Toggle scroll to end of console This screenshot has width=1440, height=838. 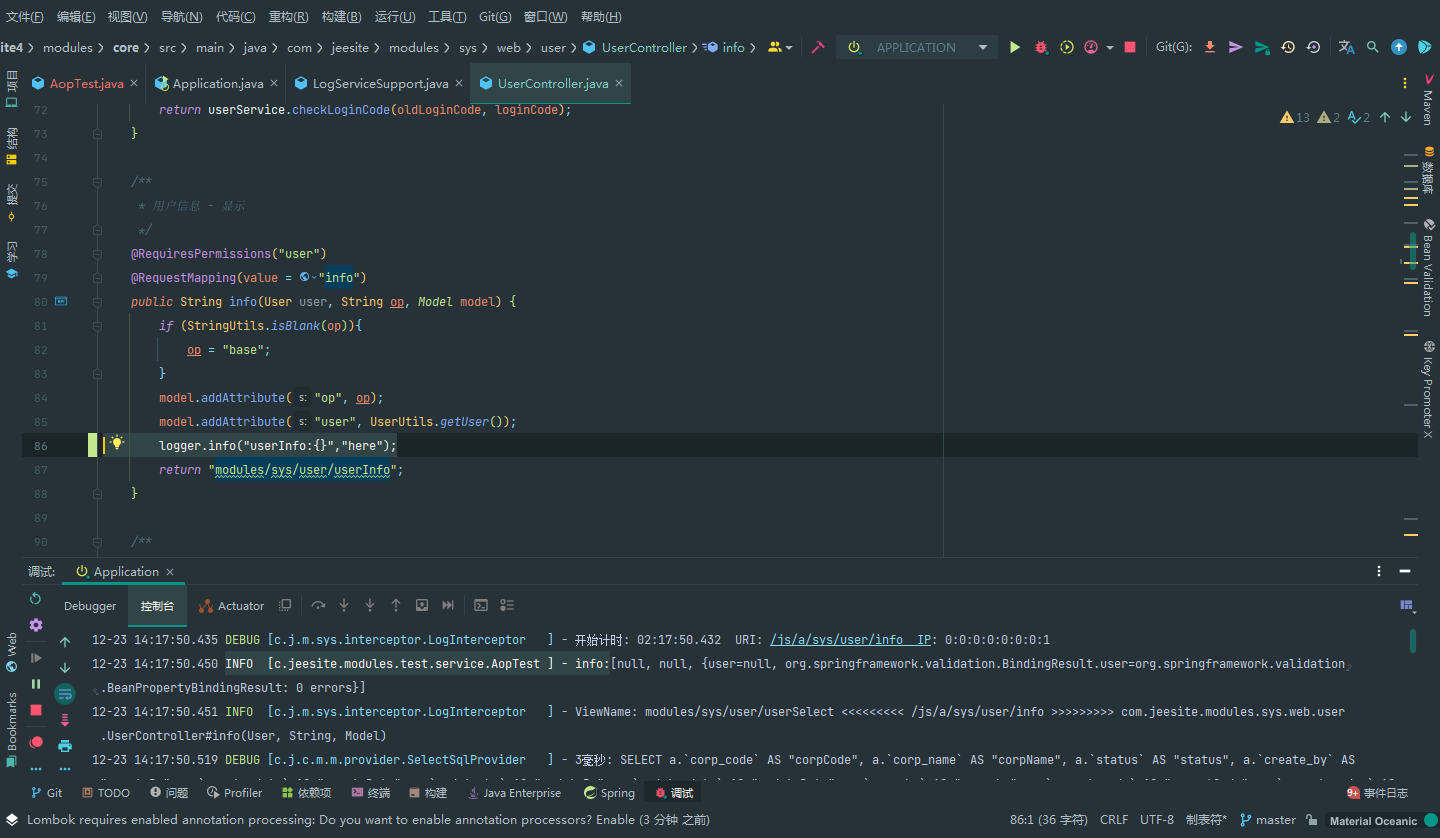[65, 720]
